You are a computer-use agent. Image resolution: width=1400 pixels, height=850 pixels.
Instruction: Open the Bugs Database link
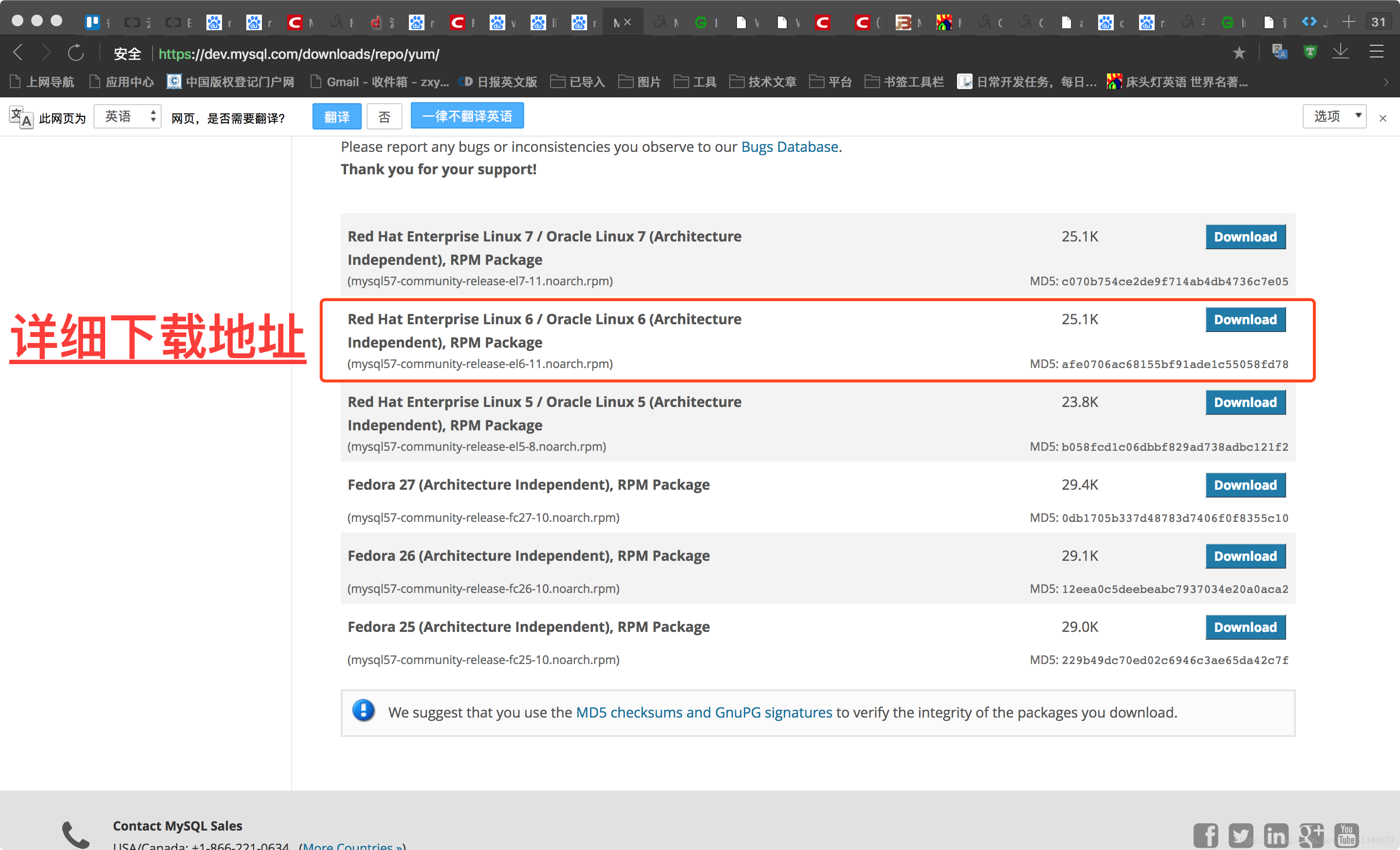click(x=790, y=147)
